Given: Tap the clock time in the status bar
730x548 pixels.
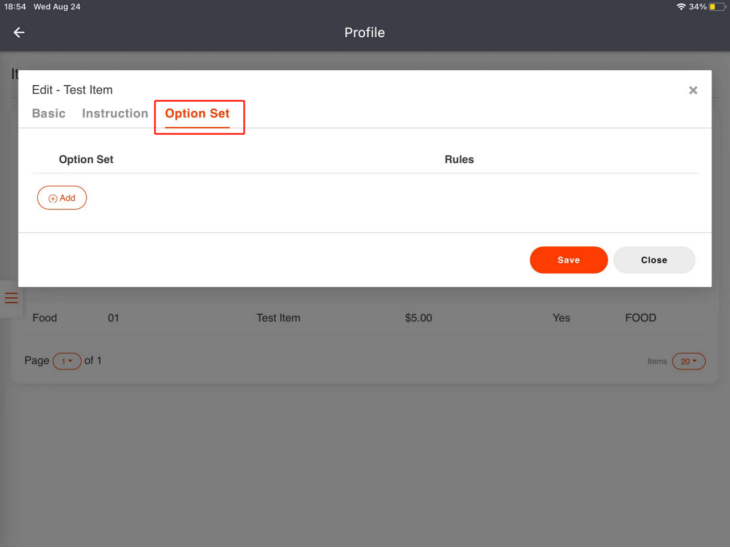Looking at the screenshot, I should pyautogui.click(x=14, y=7).
